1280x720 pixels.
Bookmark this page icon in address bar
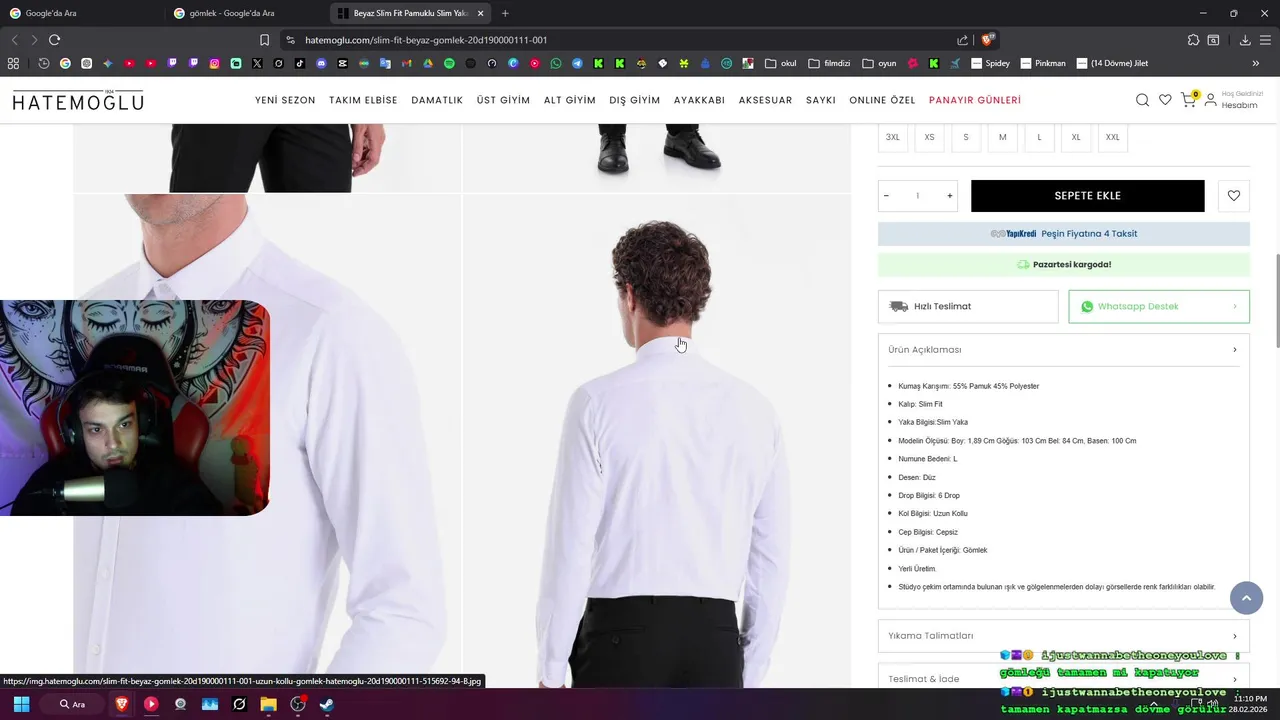click(x=264, y=40)
